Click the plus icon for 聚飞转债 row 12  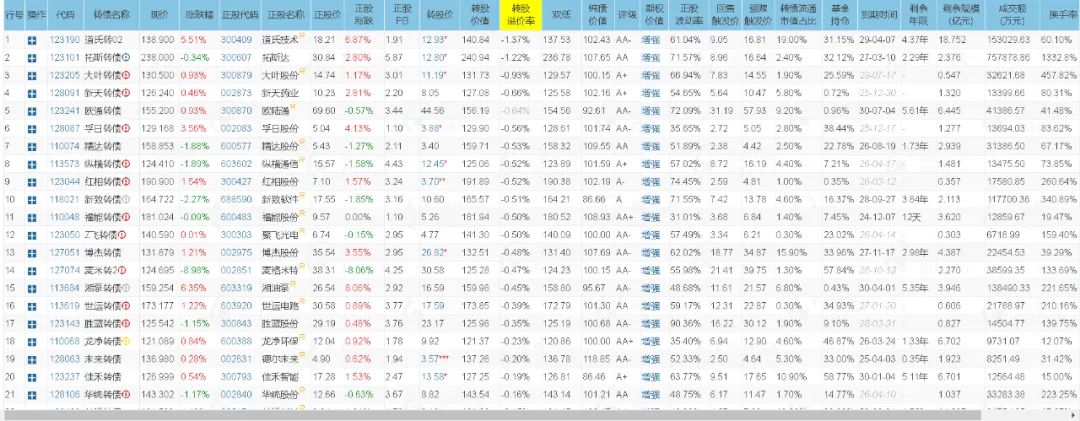click(x=32, y=234)
